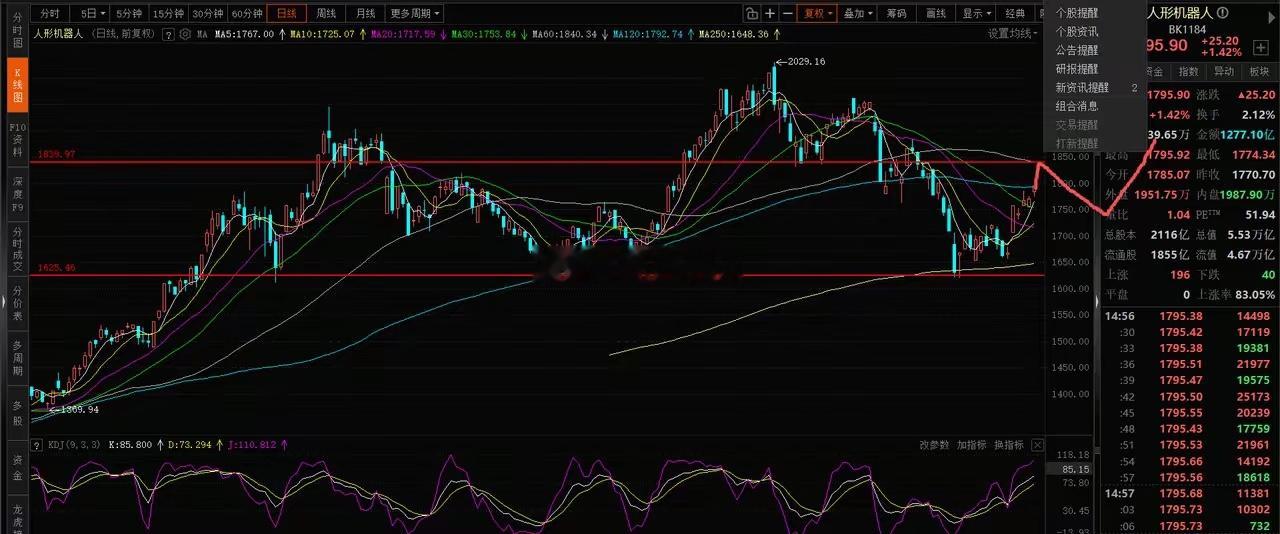The width and height of the screenshot is (1280, 534).
Task: Open the 分时图 sidebar view
Action: pos(17,32)
